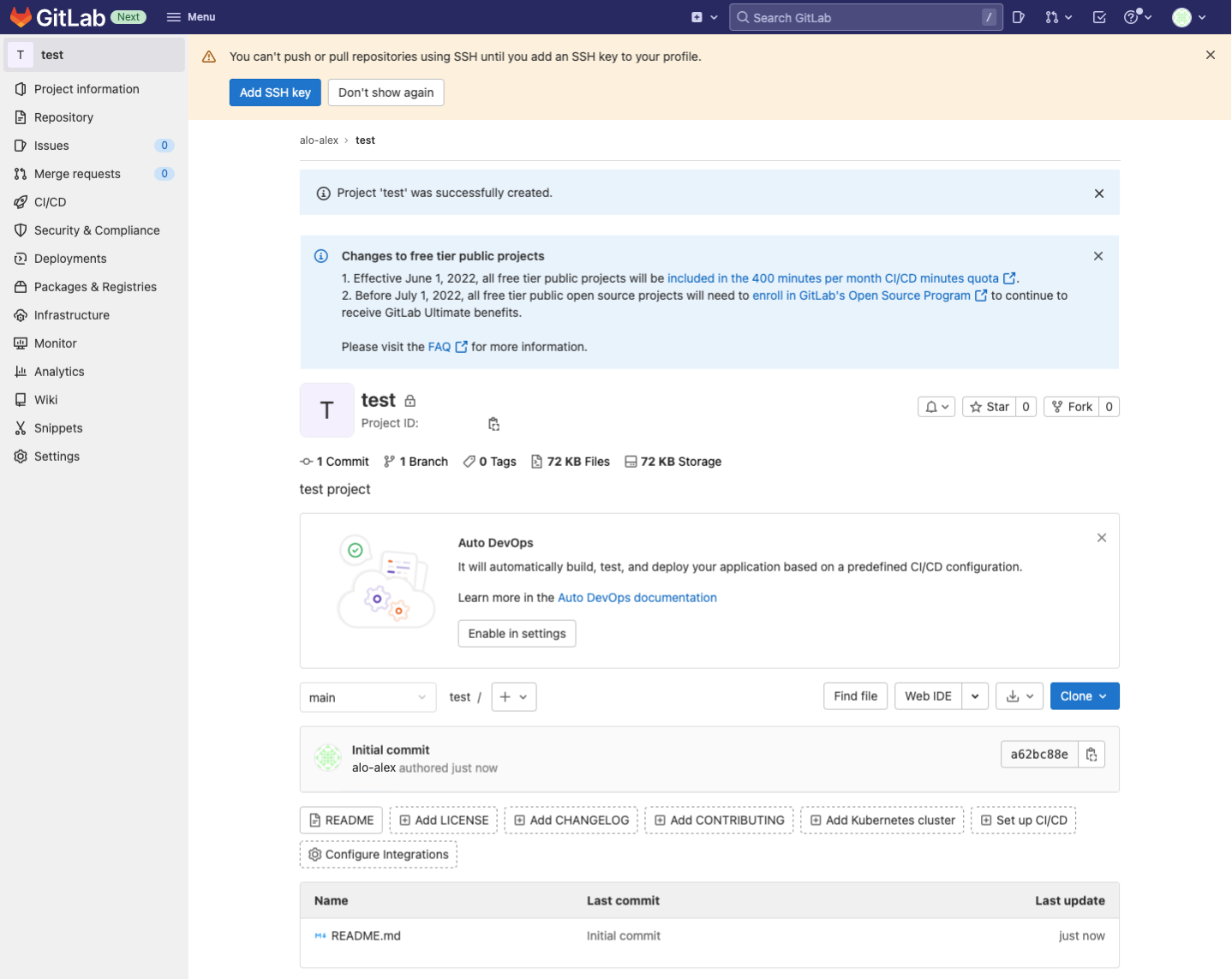Viewport: 1232px width, 979px height.
Task: Expand the Web IDE options arrow
Action: pyautogui.click(x=975, y=696)
